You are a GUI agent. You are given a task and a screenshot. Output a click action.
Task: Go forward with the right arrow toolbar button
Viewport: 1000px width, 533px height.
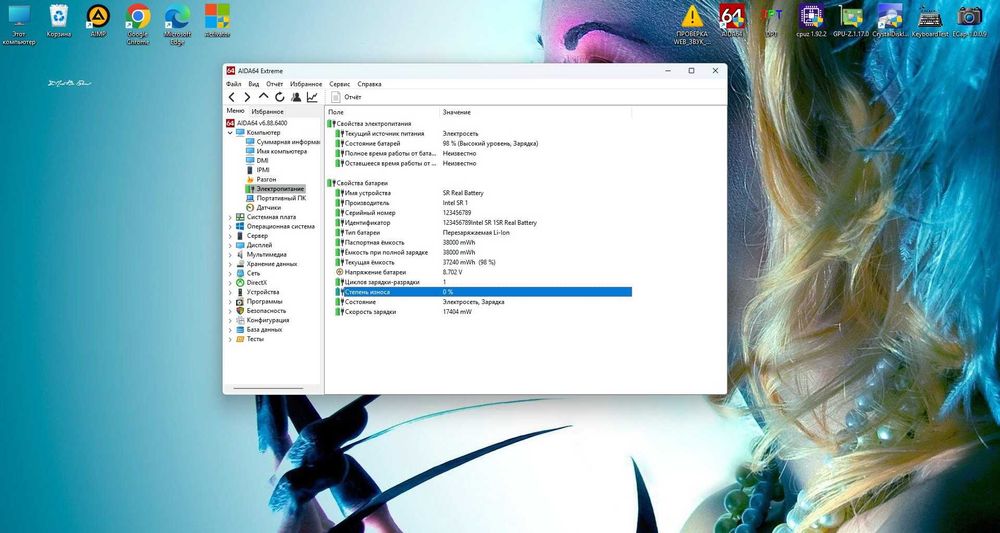coord(247,97)
